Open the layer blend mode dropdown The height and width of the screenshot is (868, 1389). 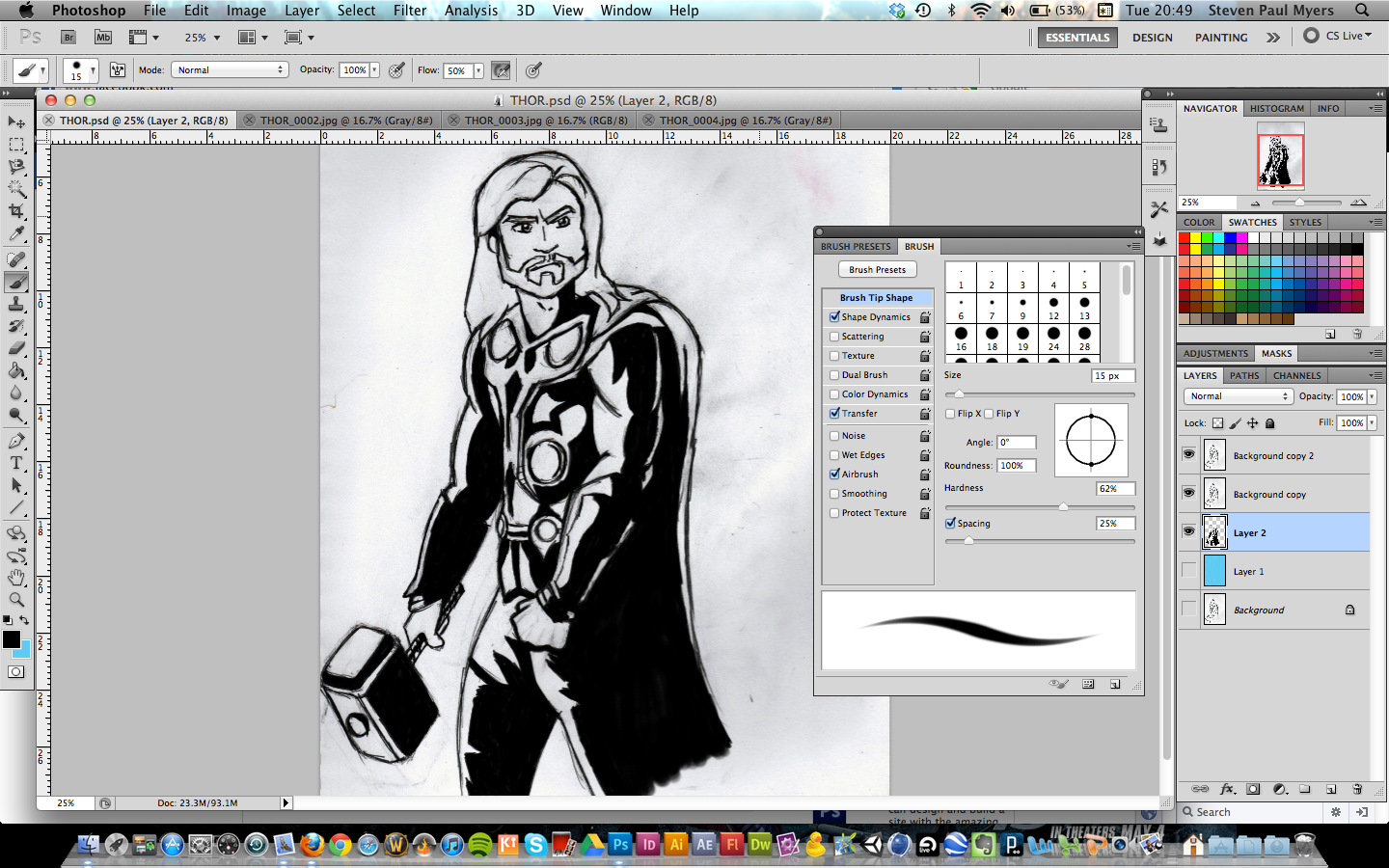(1238, 396)
